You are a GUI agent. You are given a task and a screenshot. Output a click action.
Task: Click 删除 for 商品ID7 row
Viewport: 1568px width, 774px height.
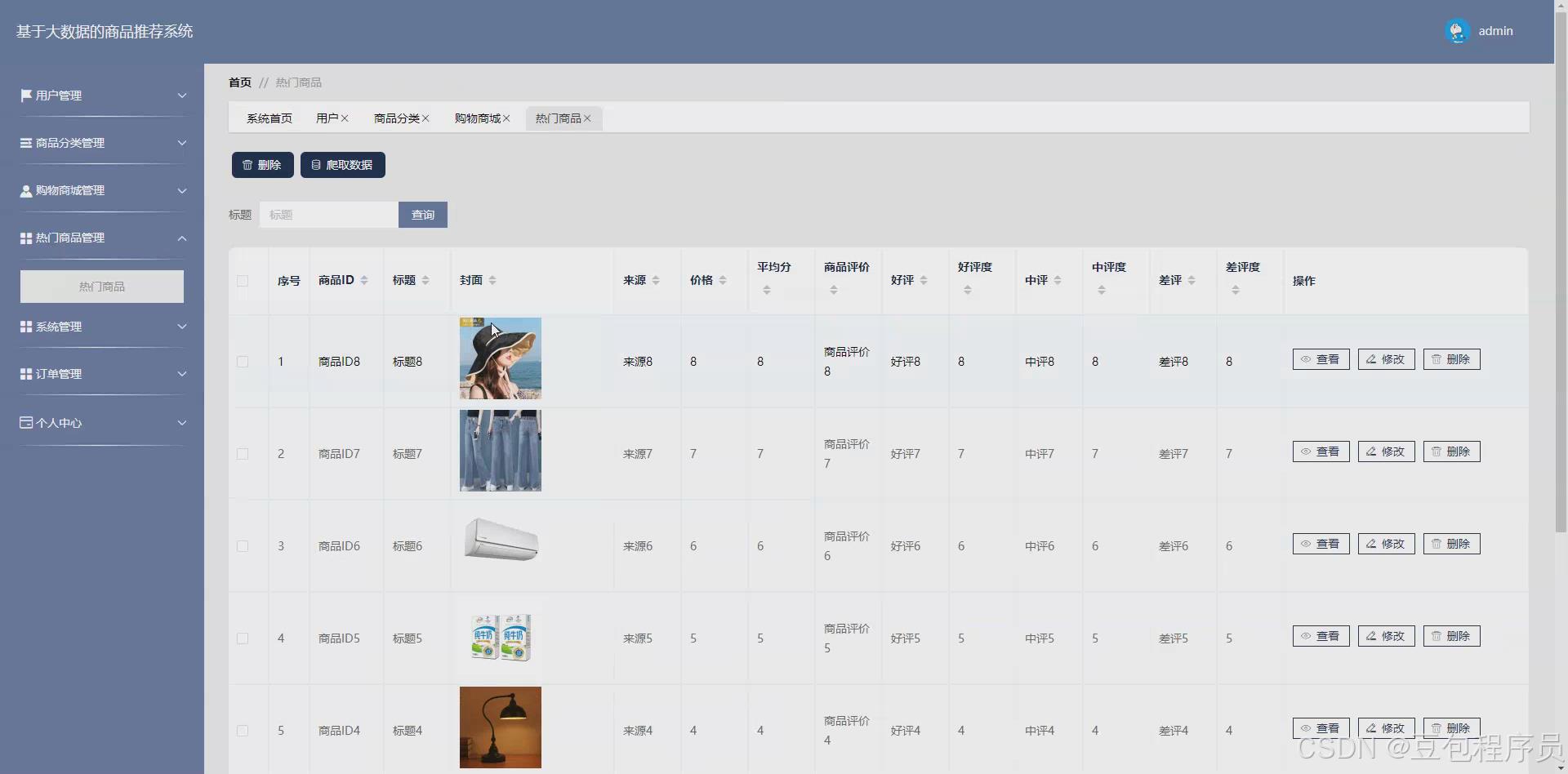pyautogui.click(x=1452, y=451)
